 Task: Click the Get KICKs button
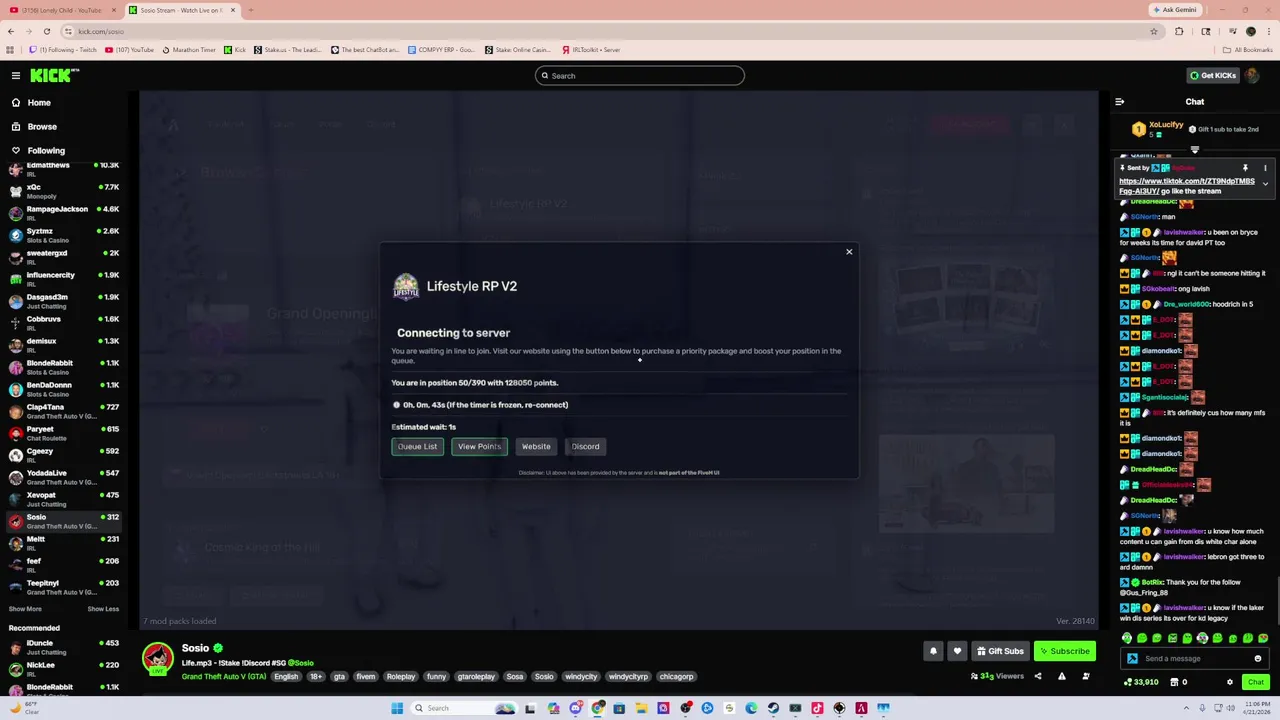coord(1213,75)
